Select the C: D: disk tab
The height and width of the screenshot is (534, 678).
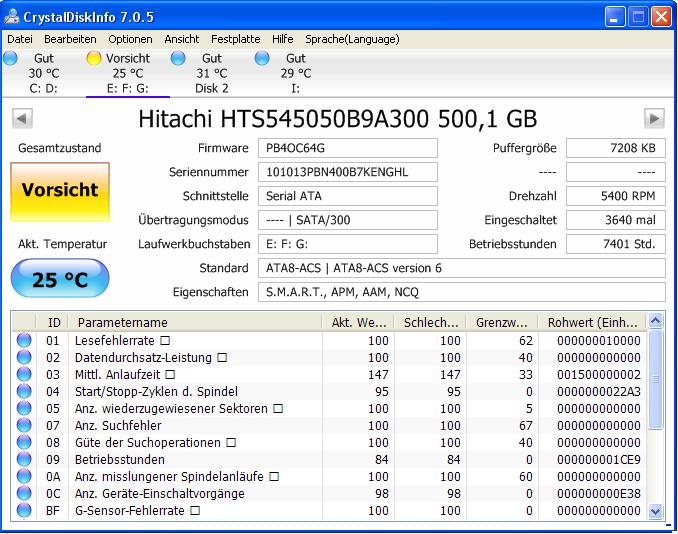[x=43, y=73]
